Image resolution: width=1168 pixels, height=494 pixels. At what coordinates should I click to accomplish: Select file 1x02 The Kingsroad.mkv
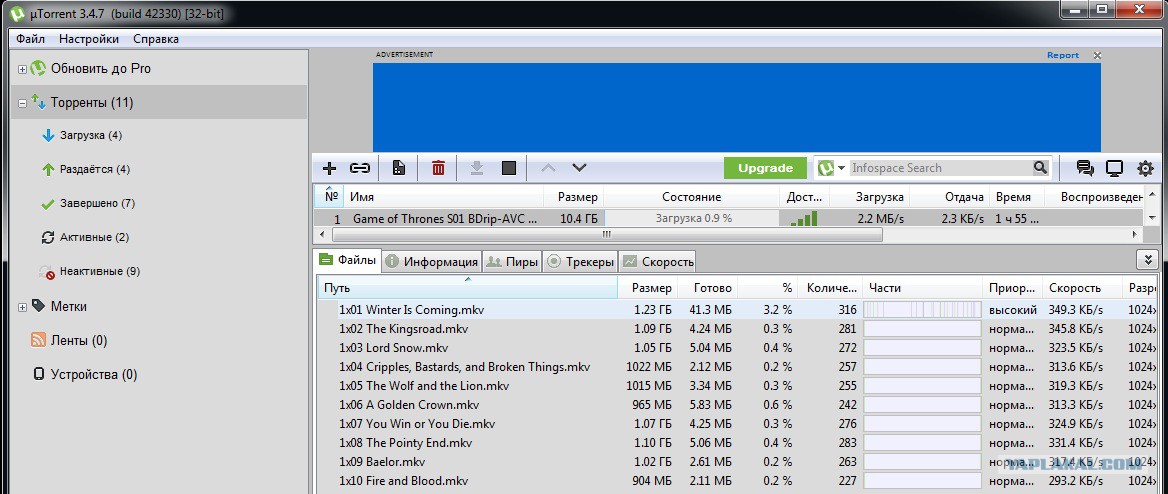click(x=404, y=329)
